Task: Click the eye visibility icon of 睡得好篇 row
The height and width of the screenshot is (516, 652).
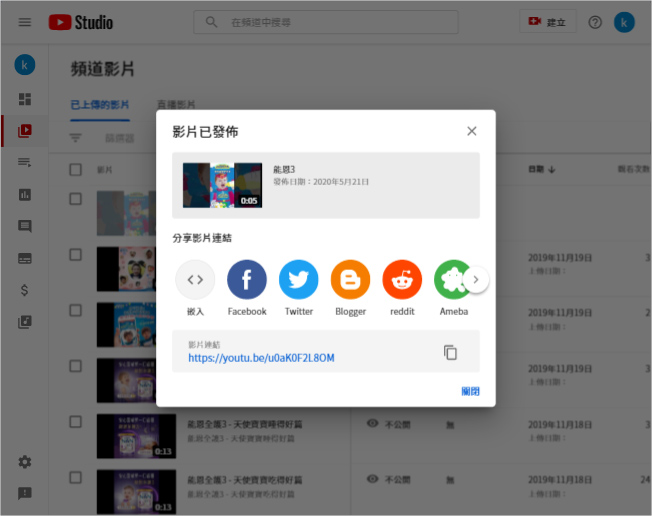Action: [373, 423]
